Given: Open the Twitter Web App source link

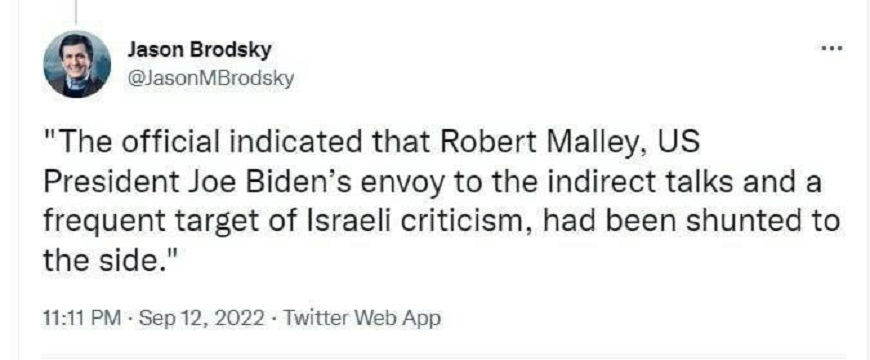Looking at the screenshot, I should 362,319.
